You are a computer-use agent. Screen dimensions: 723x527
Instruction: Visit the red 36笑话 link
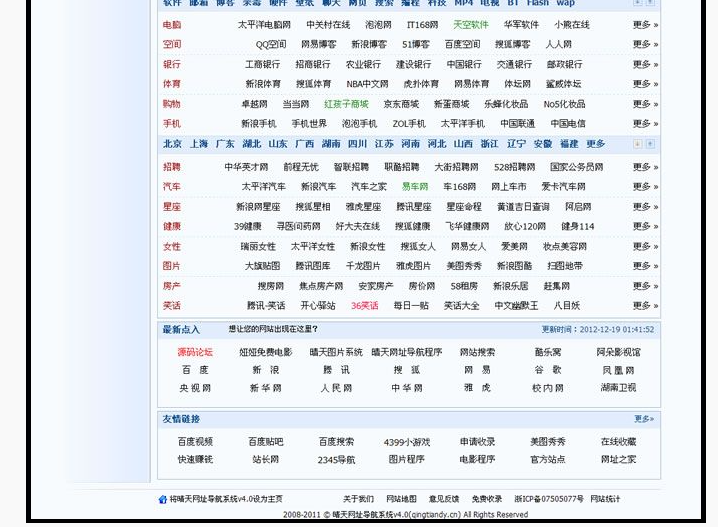[x=365, y=306]
